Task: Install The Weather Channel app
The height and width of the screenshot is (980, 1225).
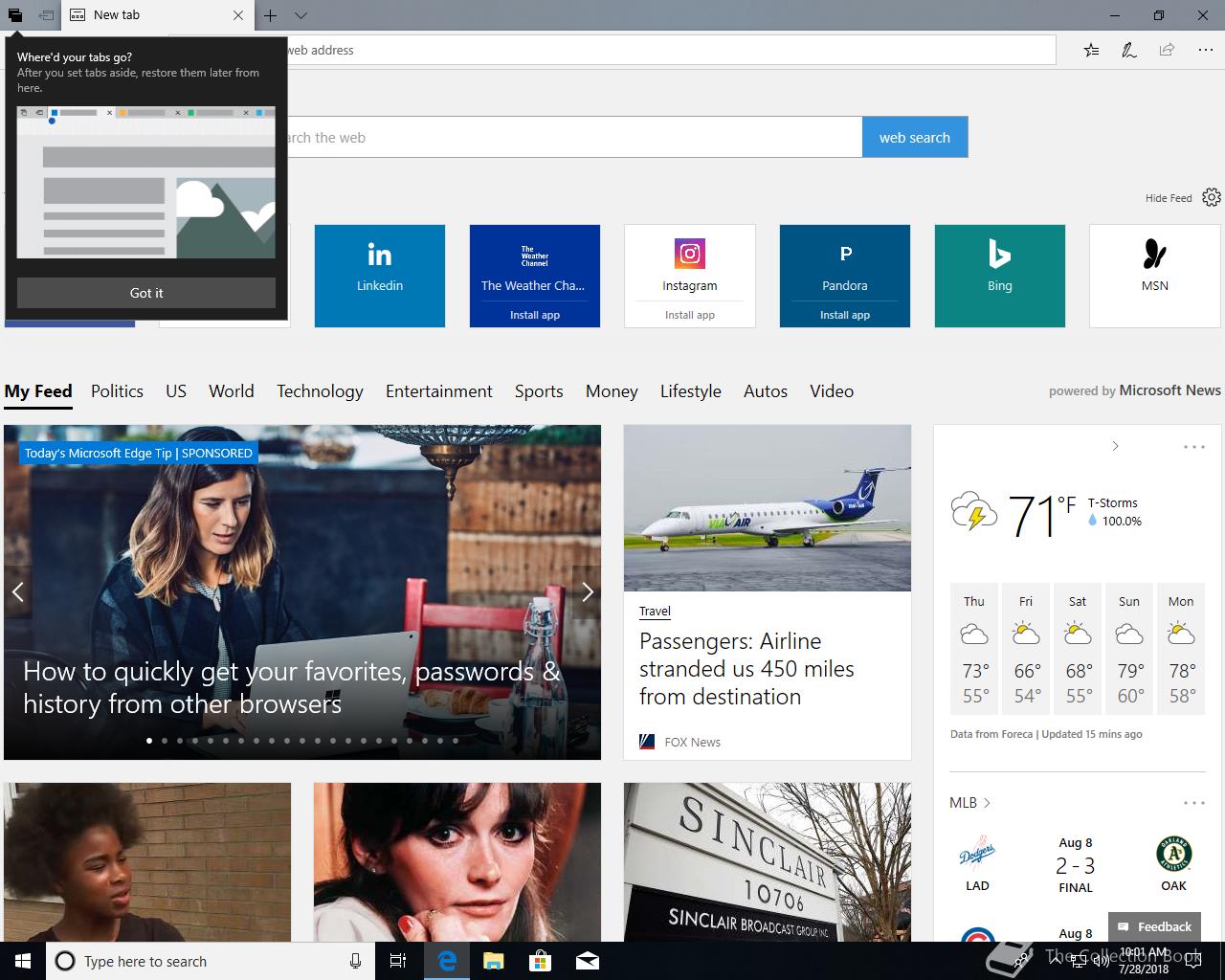Action: point(535,315)
